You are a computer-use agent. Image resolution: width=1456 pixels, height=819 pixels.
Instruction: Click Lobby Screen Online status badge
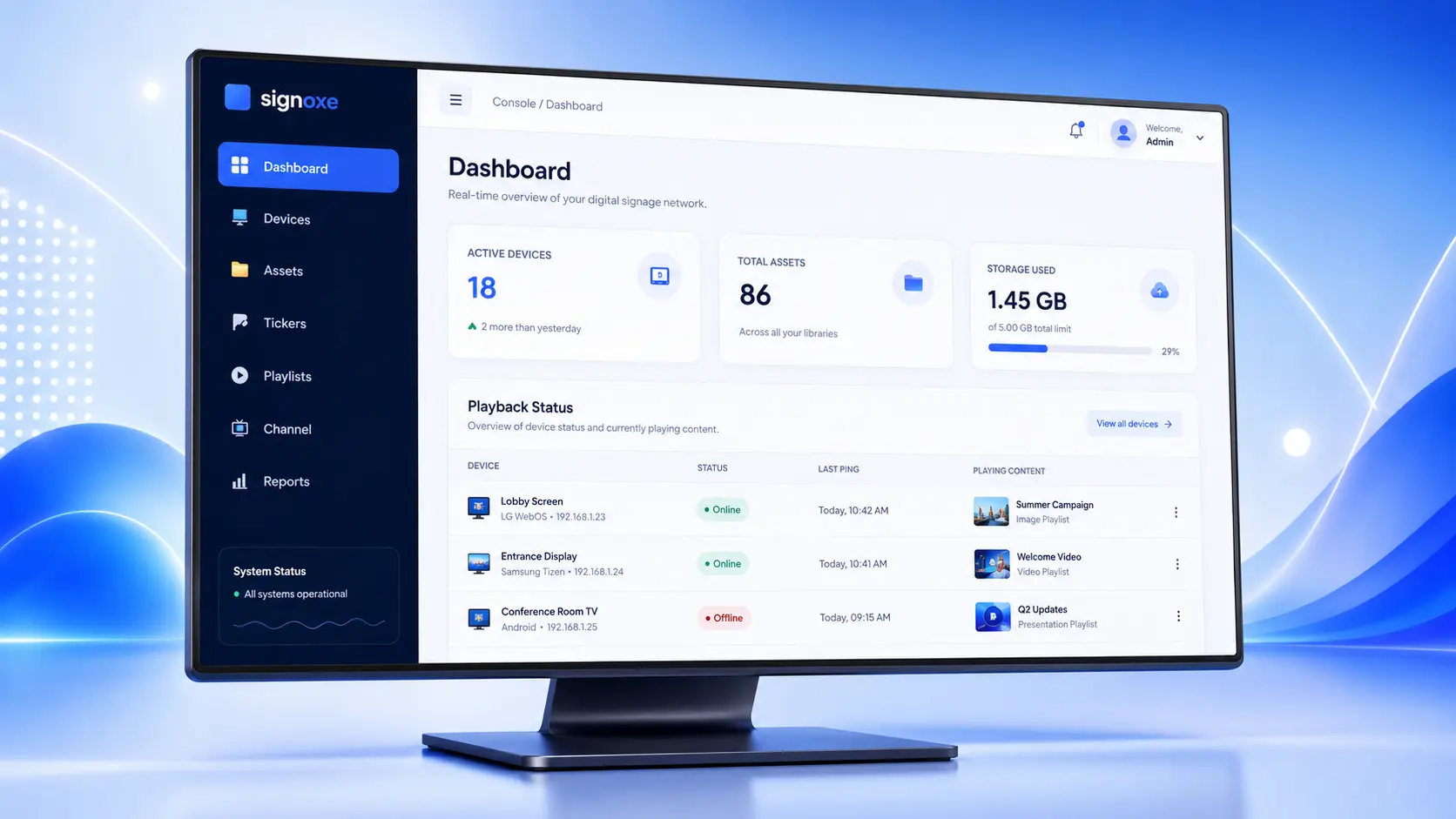723,510
